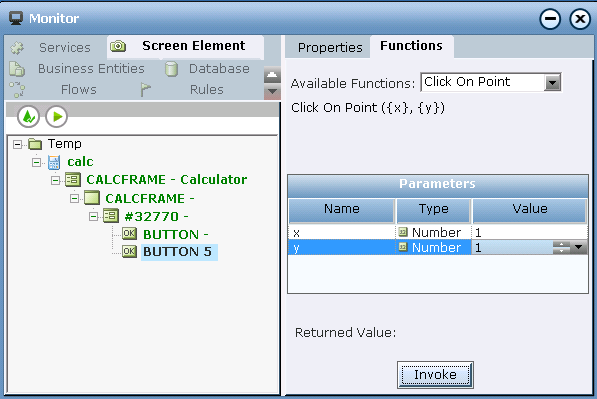The width and height of the screenshot is (597, 399).
Task: Click the green capture arrow icon
Action: pyautogui.click(x=28, y=117)
